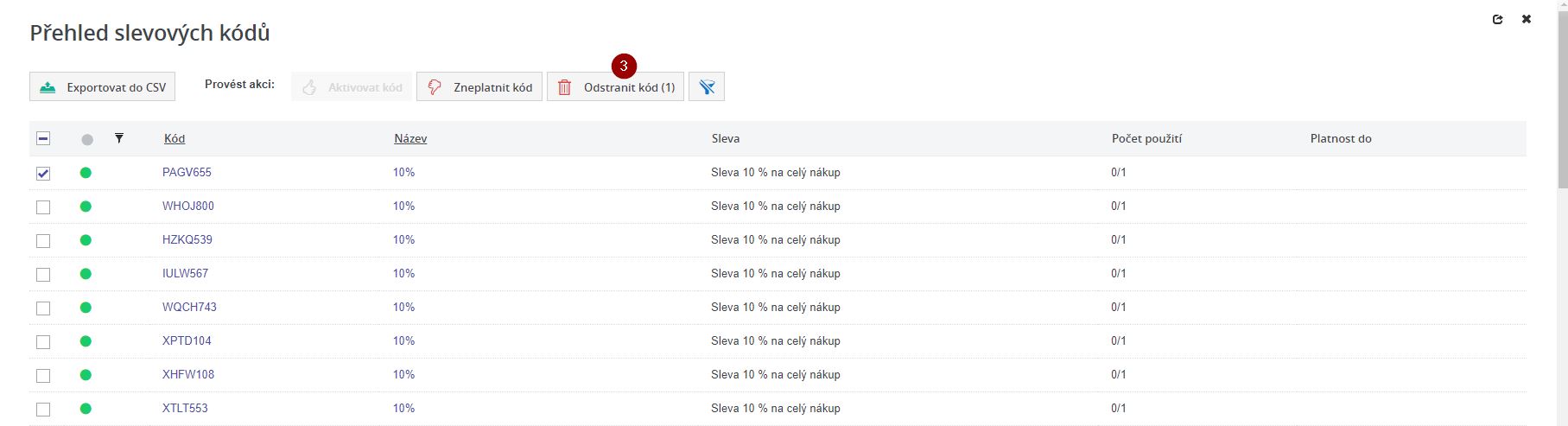Click the refresh icon at top right
Screen dimensions: 1568x426
pyautogui.click(x=1498, y=19)
